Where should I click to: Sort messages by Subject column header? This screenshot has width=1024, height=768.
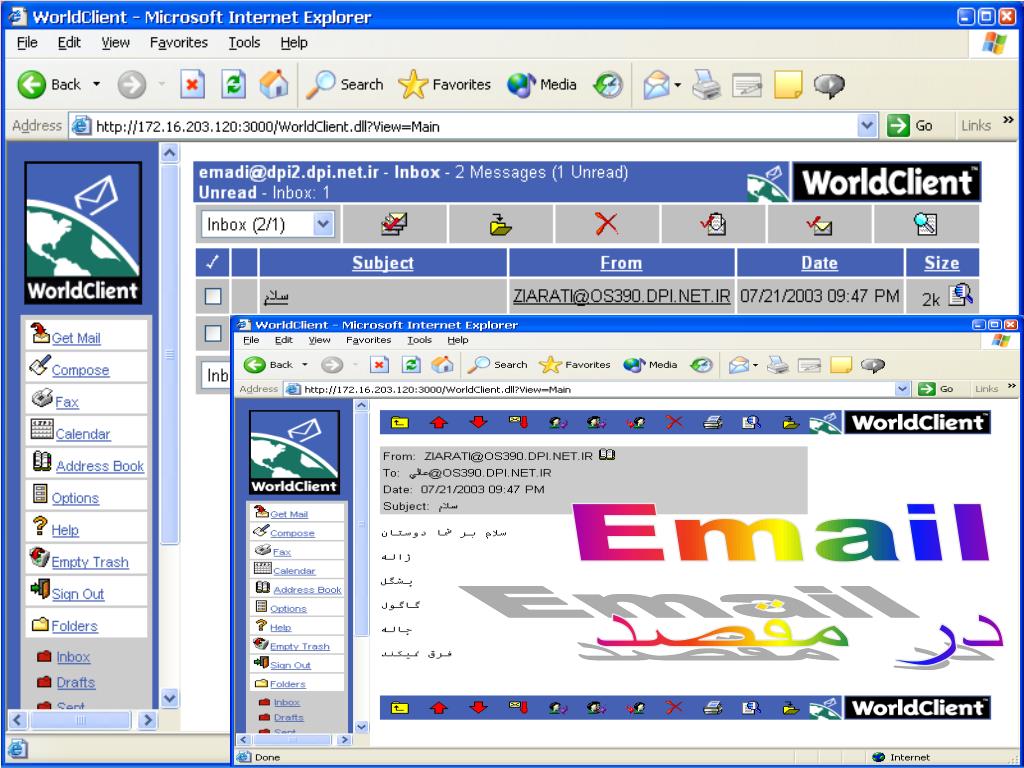(x=383, y=263)
